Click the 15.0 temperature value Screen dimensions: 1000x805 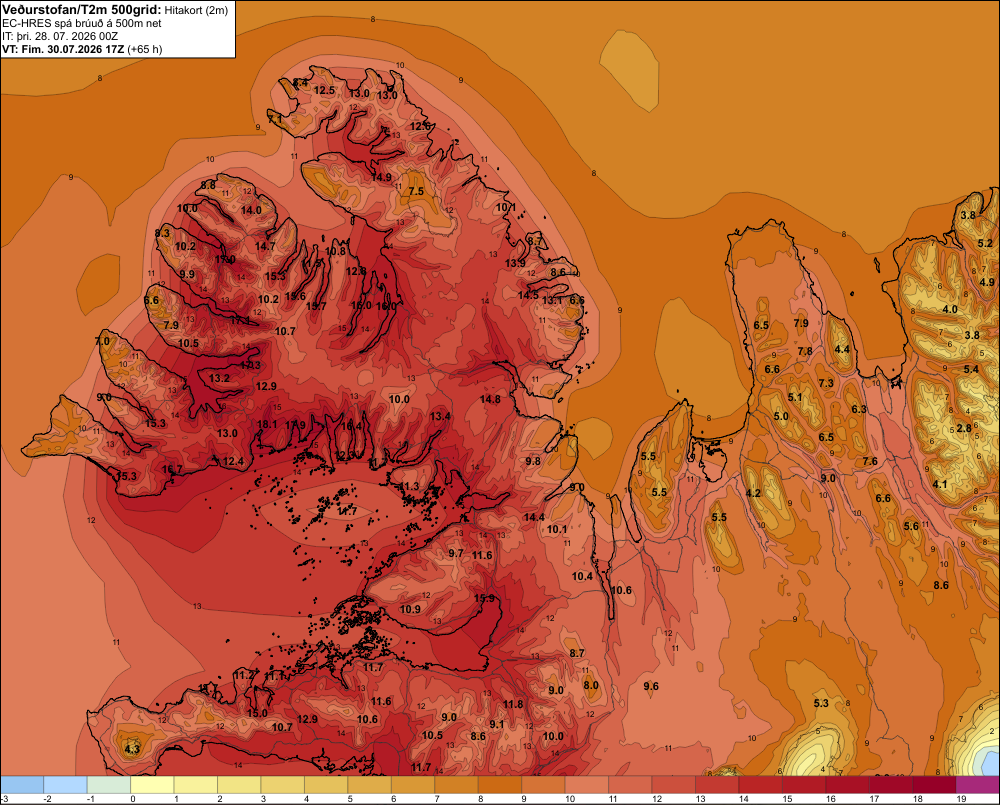(x=257, y=713)
